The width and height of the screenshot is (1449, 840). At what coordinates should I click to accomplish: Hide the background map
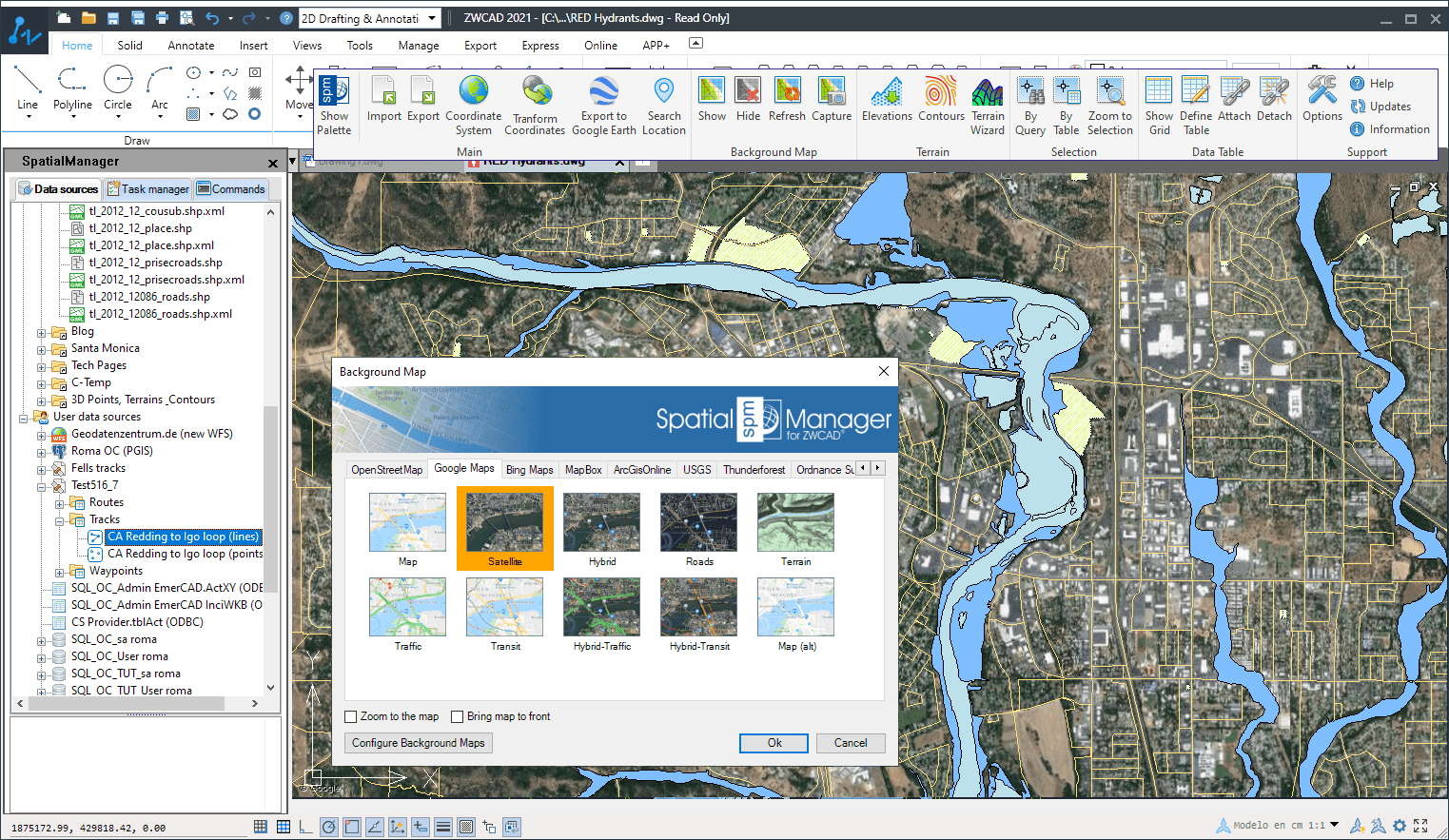tap(749, 99)
